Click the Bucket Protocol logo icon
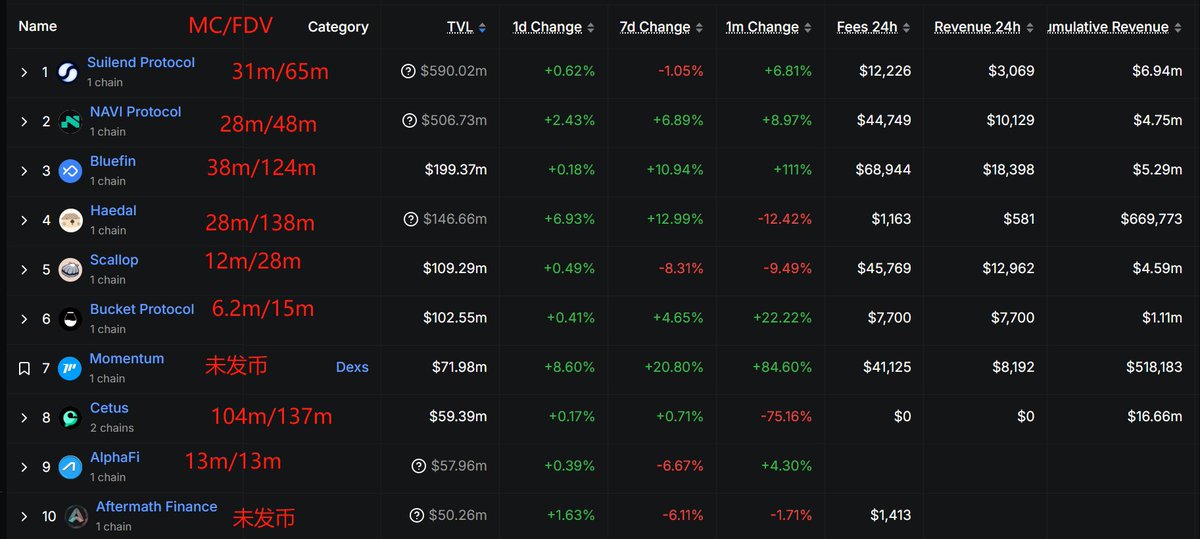This screenshot has height=539, width=1200. click(x=70, y=319)
